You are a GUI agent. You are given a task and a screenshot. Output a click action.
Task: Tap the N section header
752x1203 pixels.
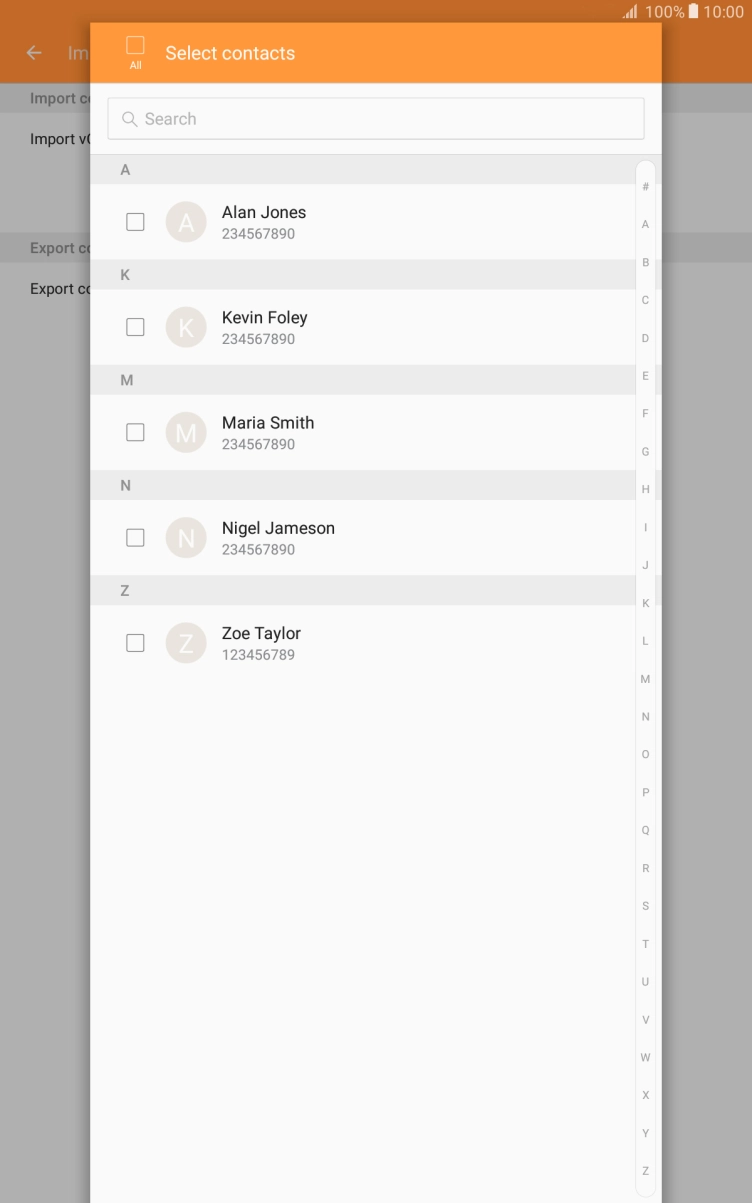363,485
